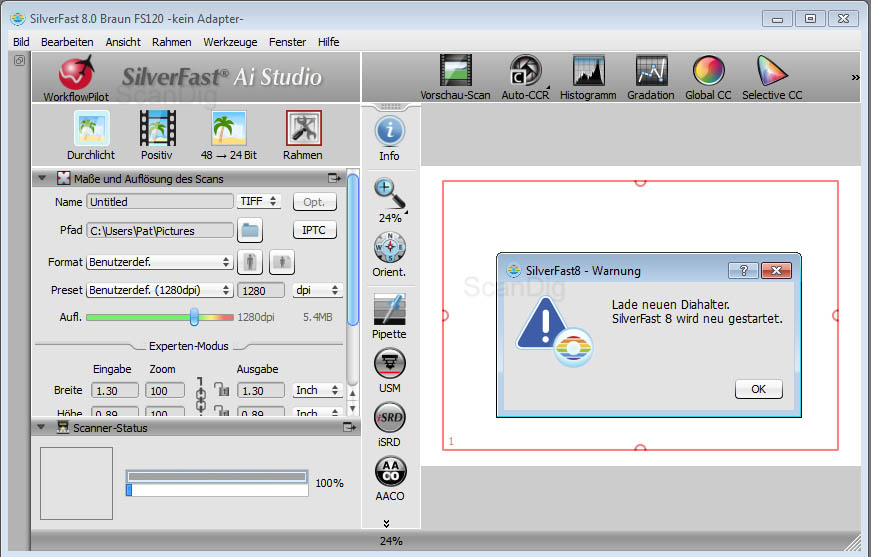This screenshot has height=557, width=871.
Task: Choose the Positiv film type icon
Action: (x=157, y=136)
